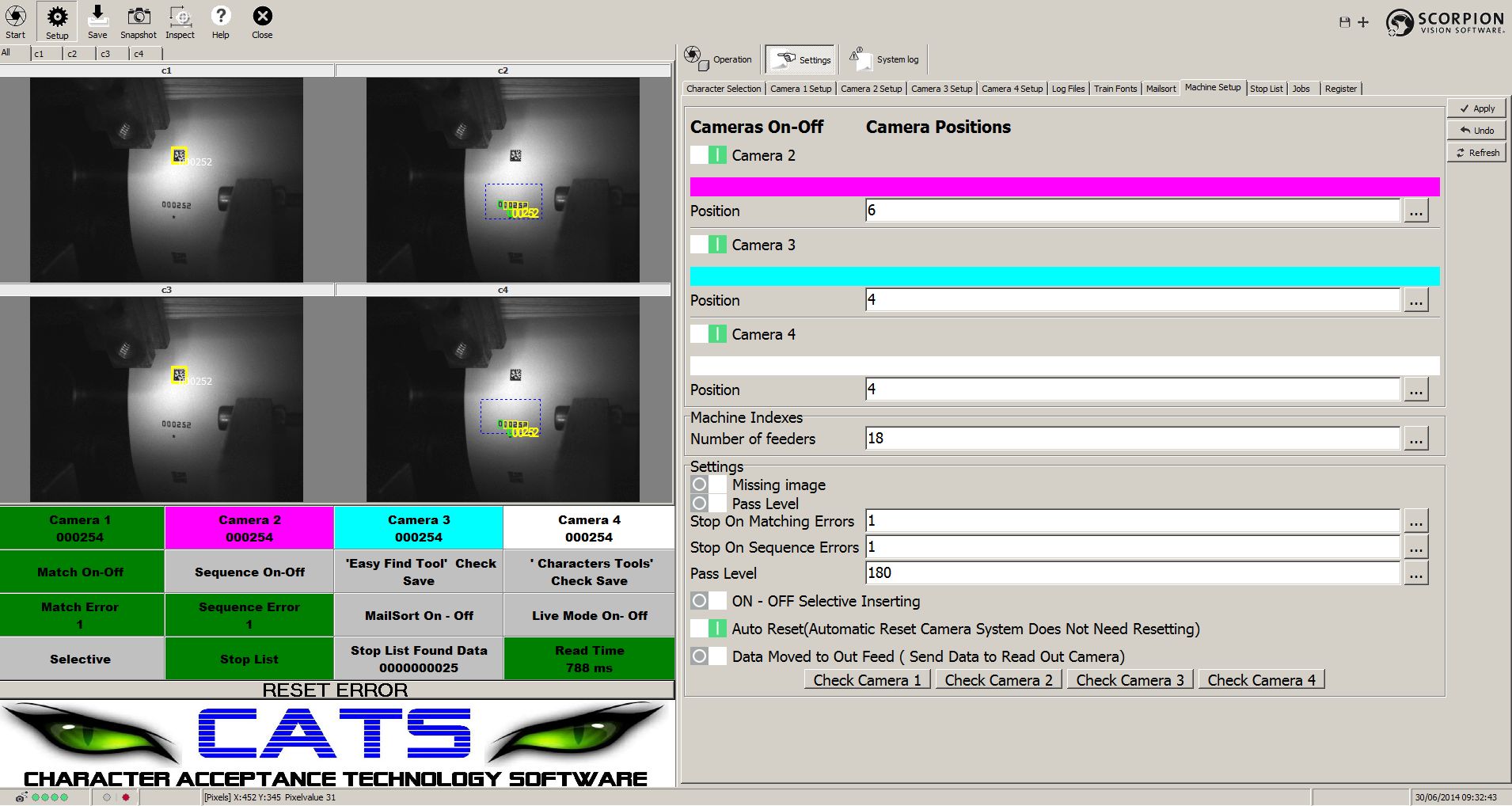
Task: Click the Pass Level 180 input field
Action: (x=1133, y=573)
